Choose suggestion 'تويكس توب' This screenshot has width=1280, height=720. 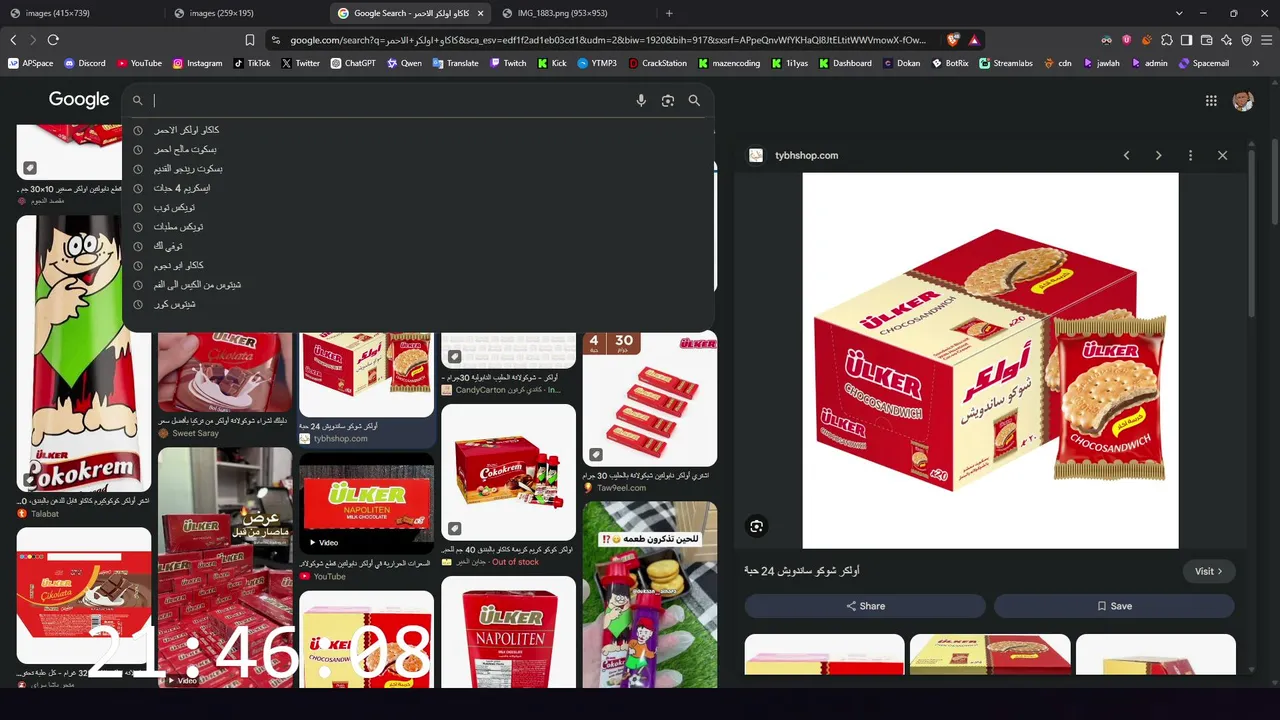pos(418,207)
